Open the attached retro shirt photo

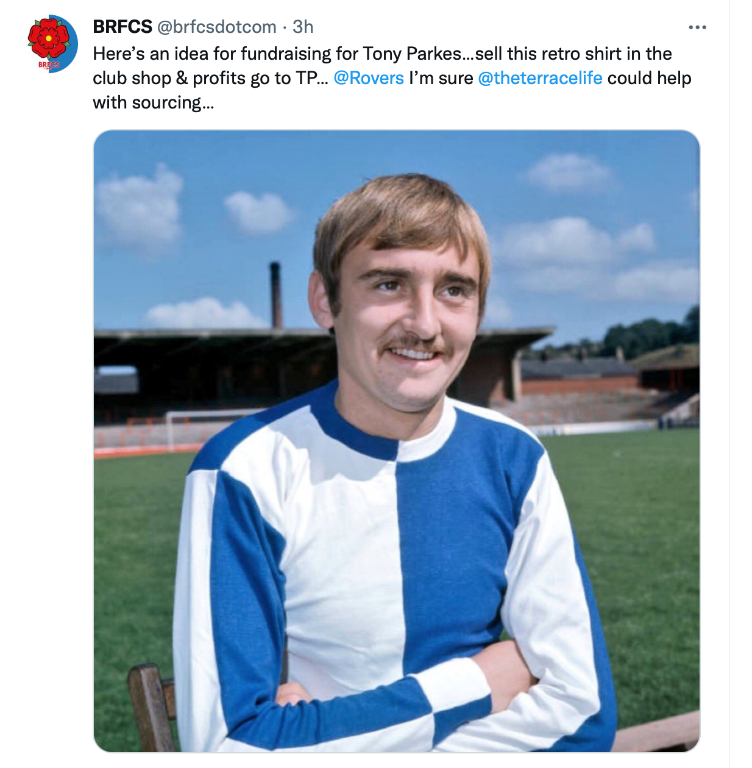pos(396,441)
